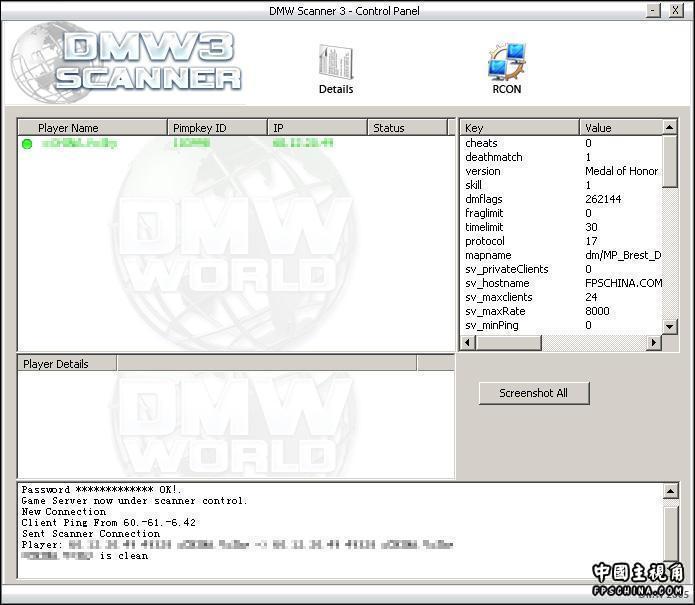Click the 8000 maxRate value
The width and height of the screenshot is (695, 605).
(597, 311)
